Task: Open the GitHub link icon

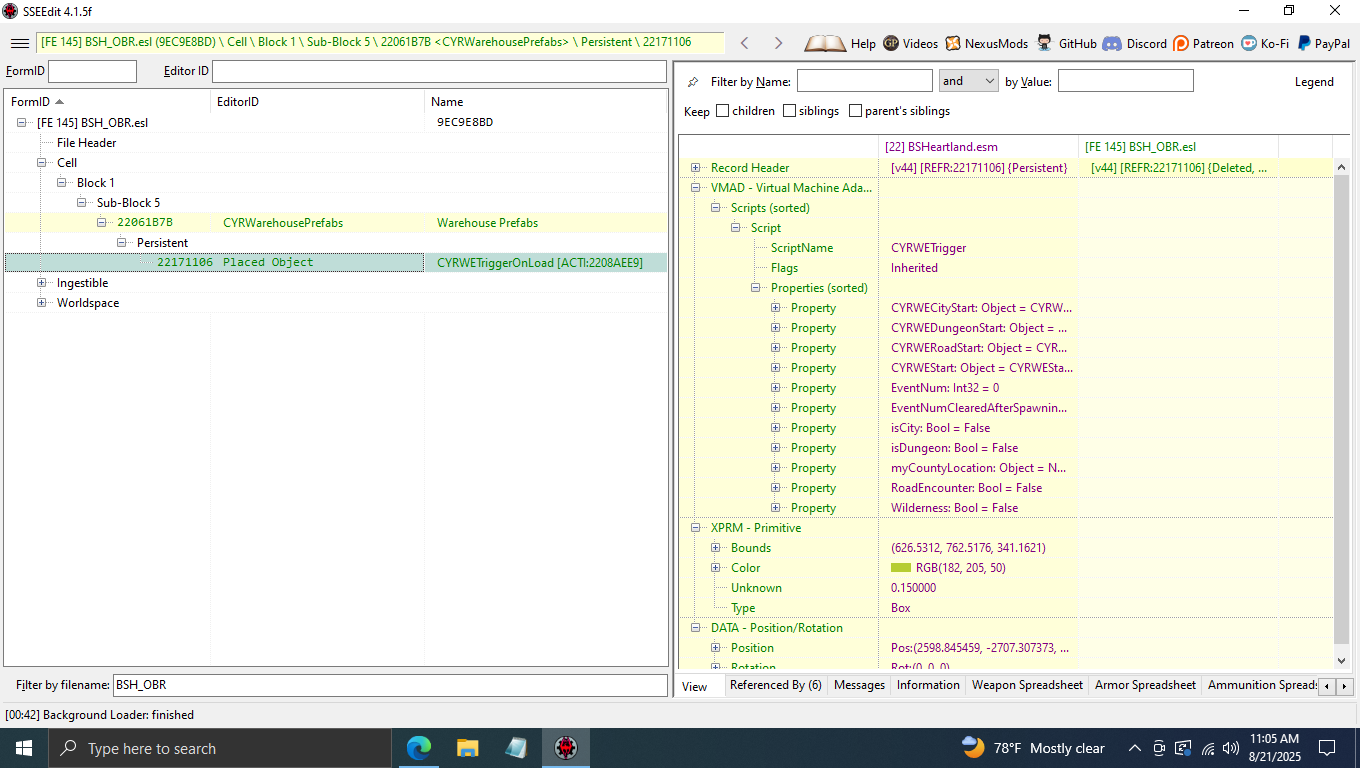Action: [1045, 43]
